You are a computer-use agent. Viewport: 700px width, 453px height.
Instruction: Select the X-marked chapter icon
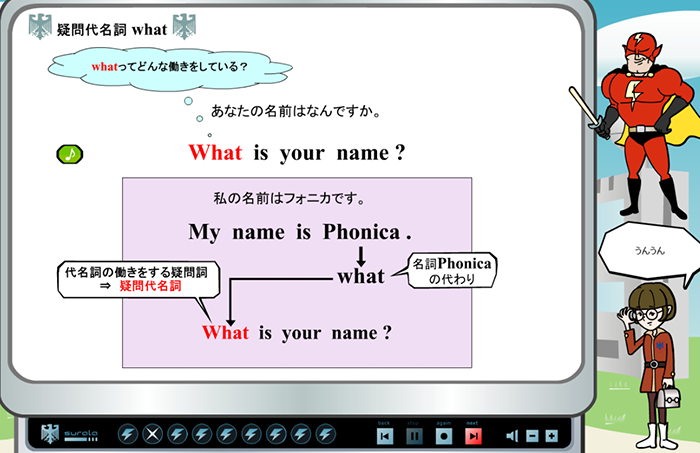[152, 434]
